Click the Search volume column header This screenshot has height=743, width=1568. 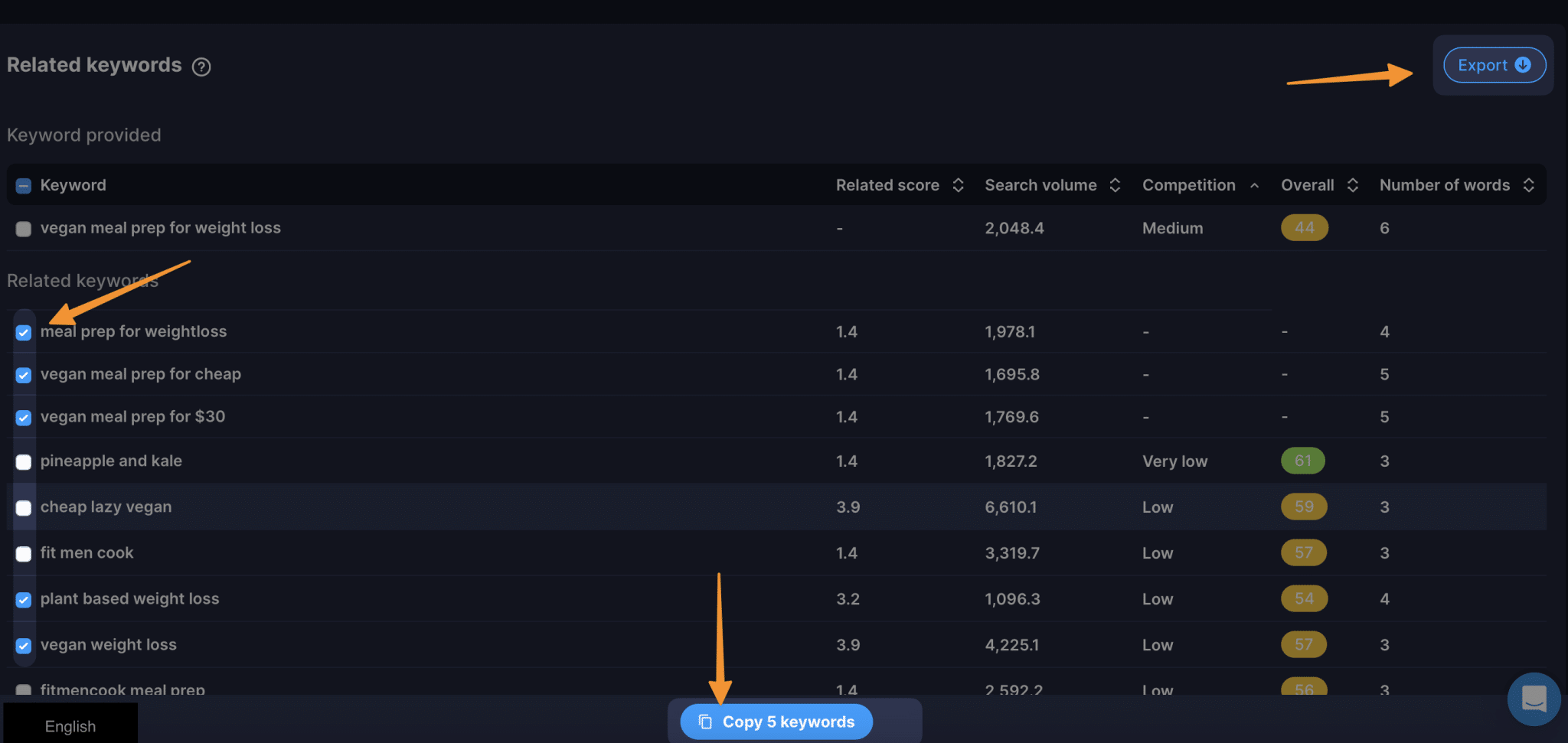[1040, 185]
